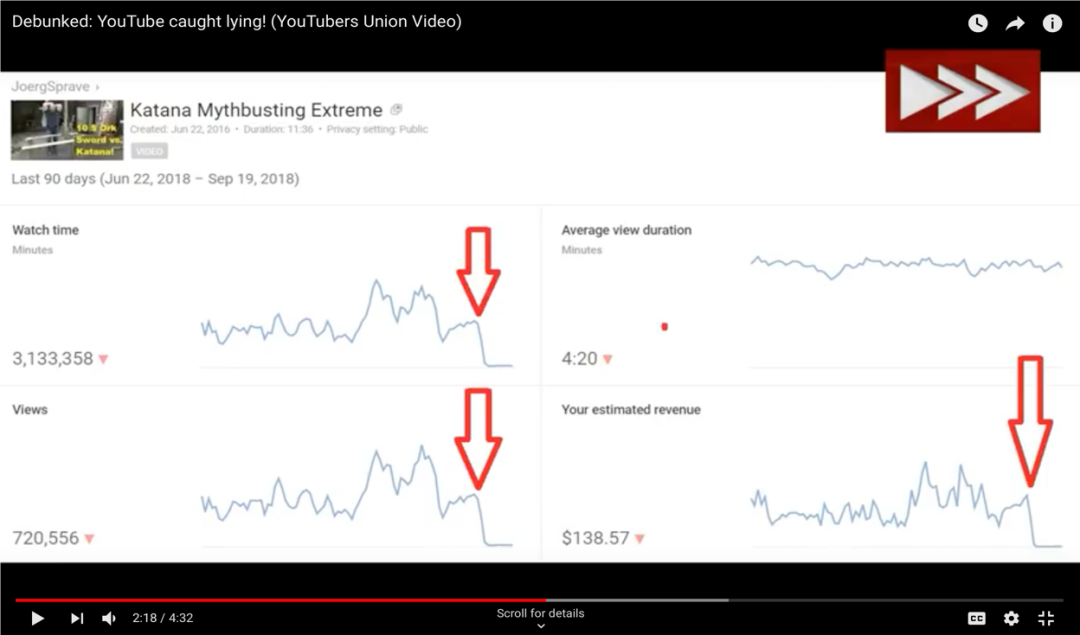Open the video settings gear

click(x=1011, y=618)
